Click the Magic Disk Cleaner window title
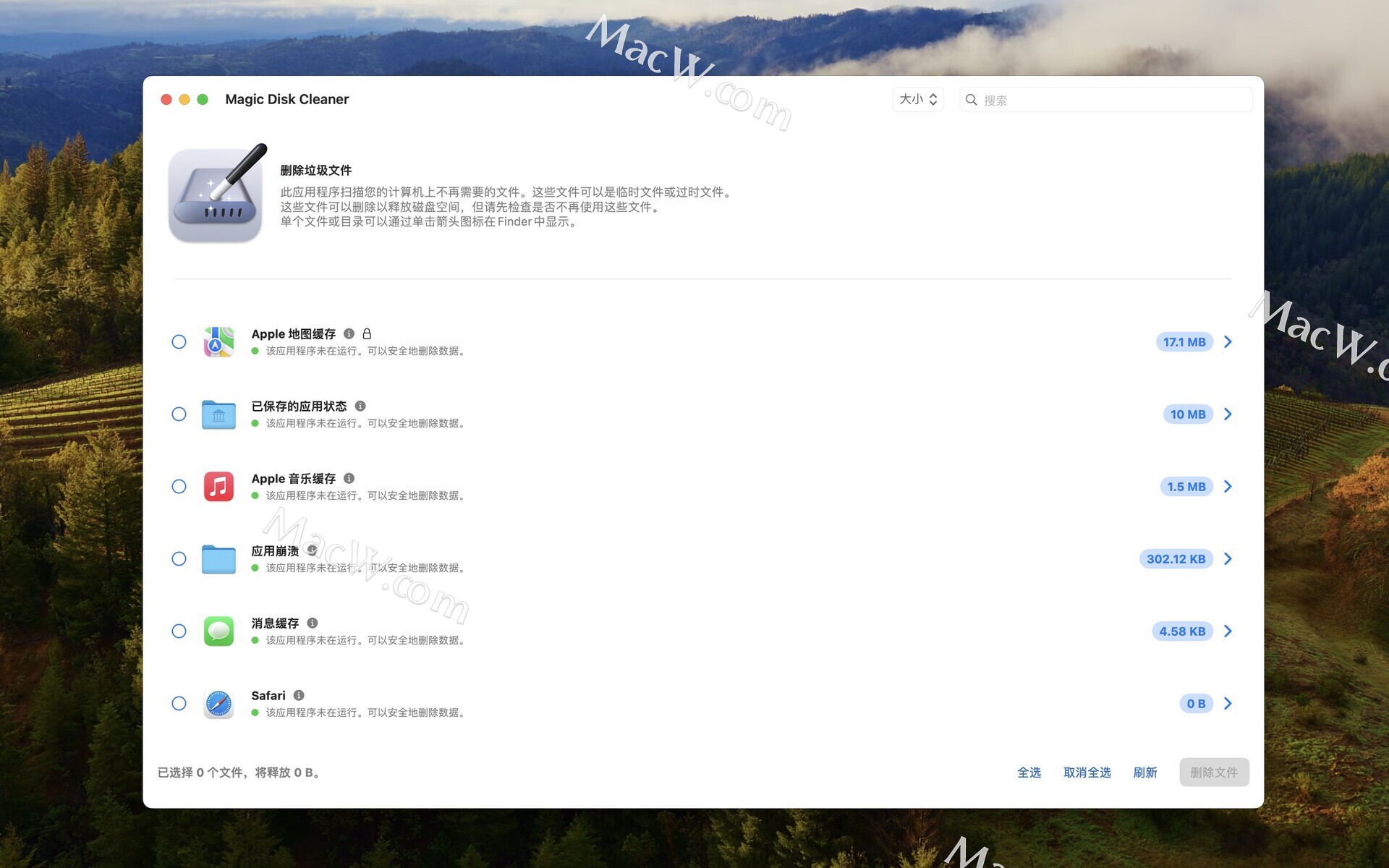 [x=287, y=99]
